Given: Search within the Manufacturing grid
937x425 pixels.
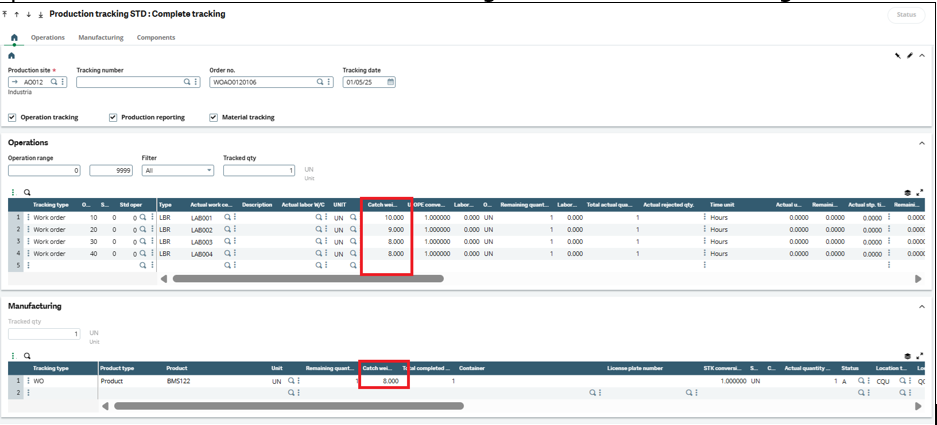Looking at the screenshot, I should pos(27,356).
